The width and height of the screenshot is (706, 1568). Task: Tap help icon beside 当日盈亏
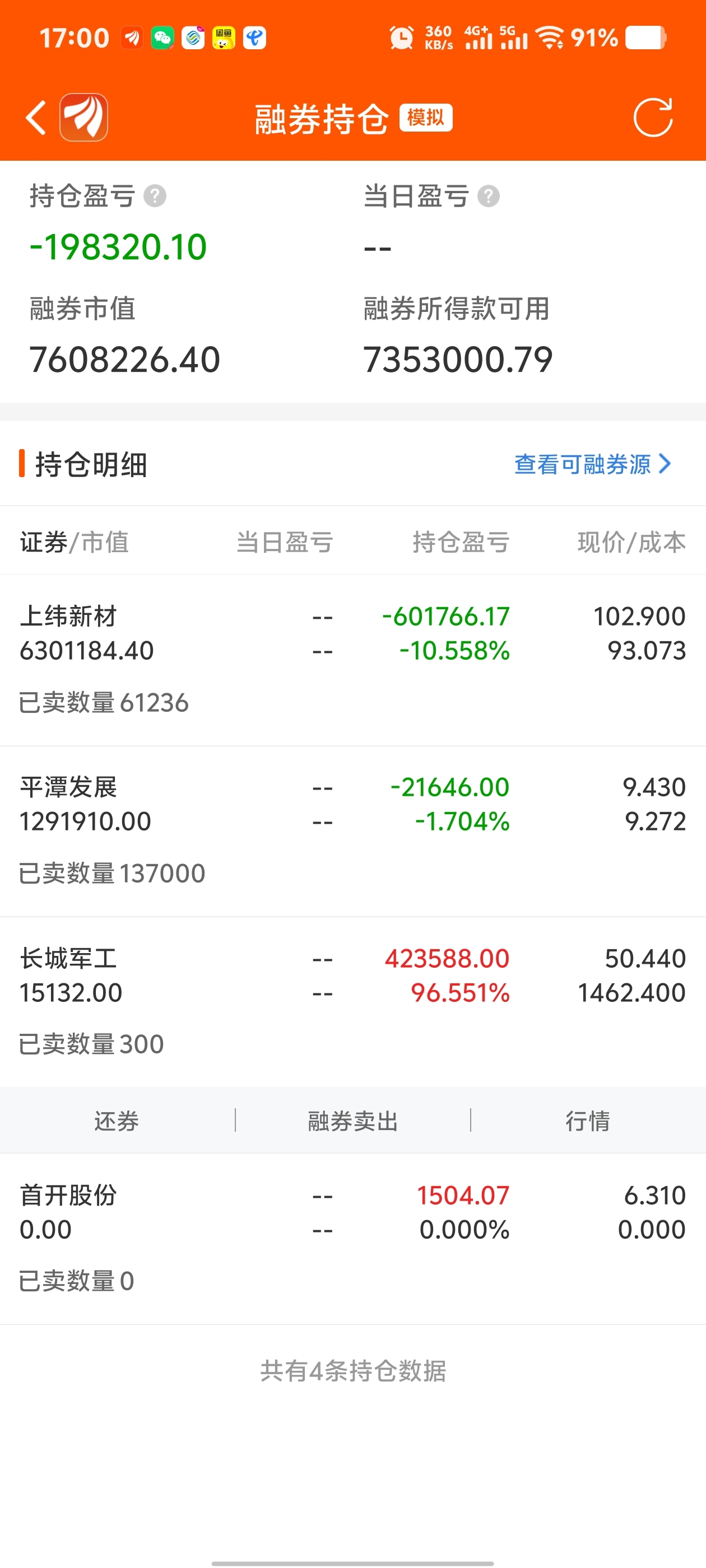pyautogui.click(x=488, y=197)
